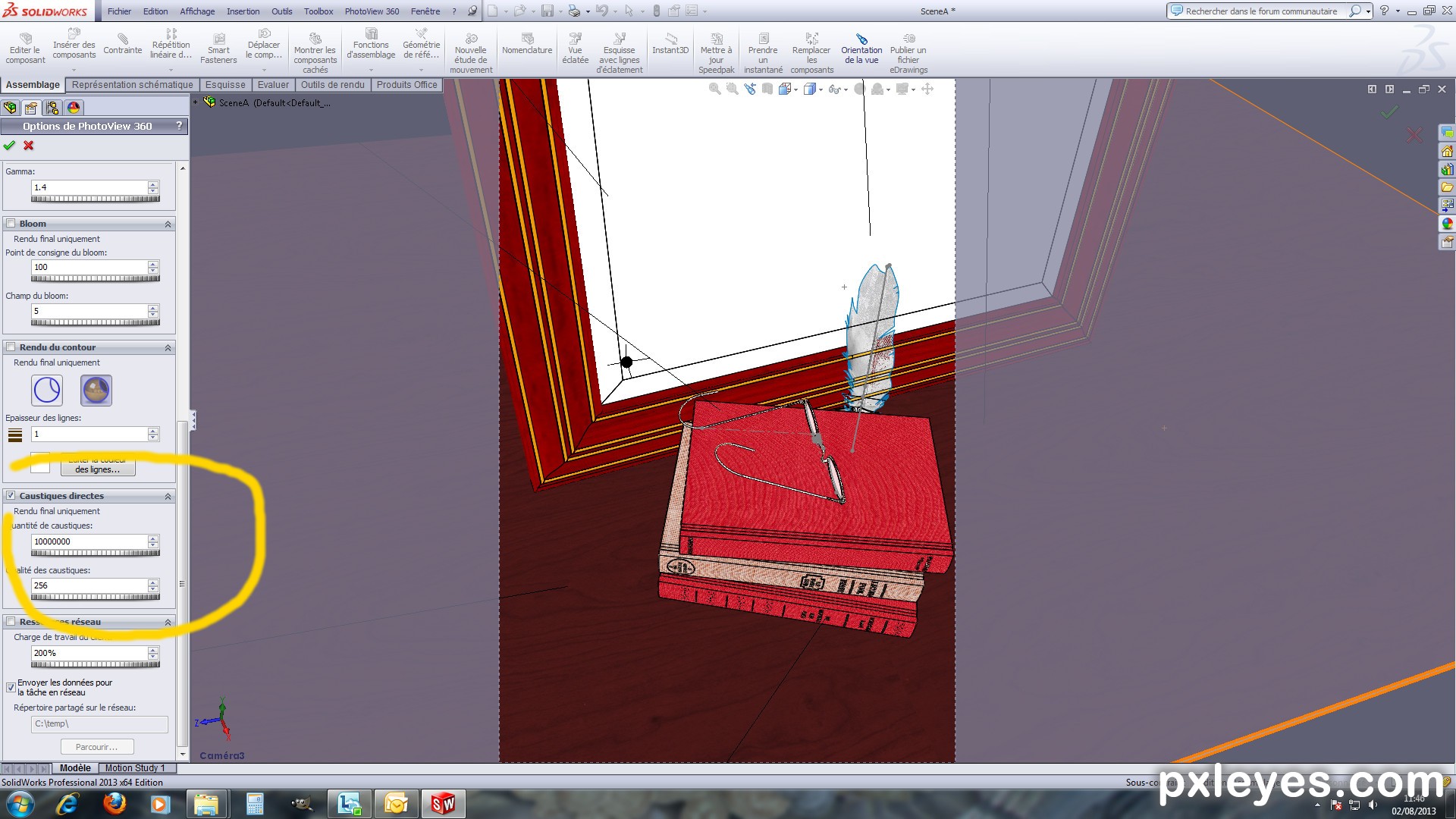Open display style dropdown arrow in viewport toolbar
The image size is (1456, 819).
tap(821, 89)
